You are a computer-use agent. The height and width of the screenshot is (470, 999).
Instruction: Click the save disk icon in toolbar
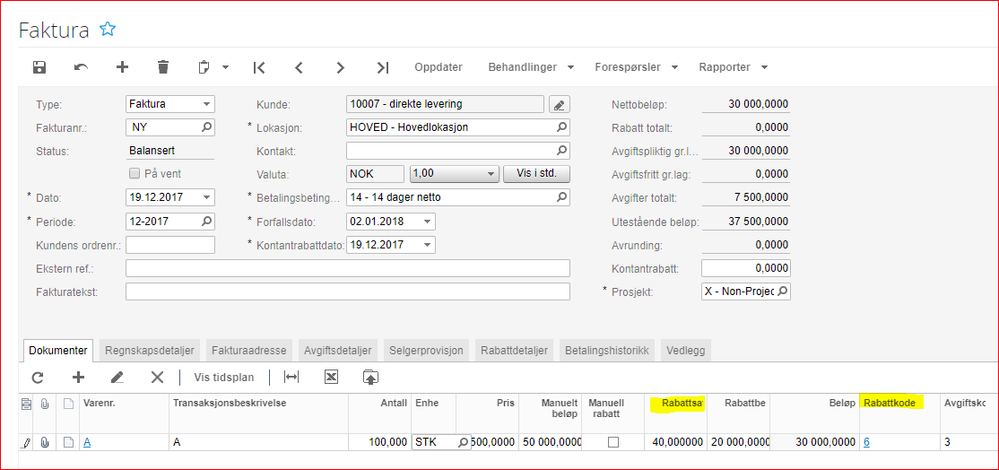click(x=40, y=67)
